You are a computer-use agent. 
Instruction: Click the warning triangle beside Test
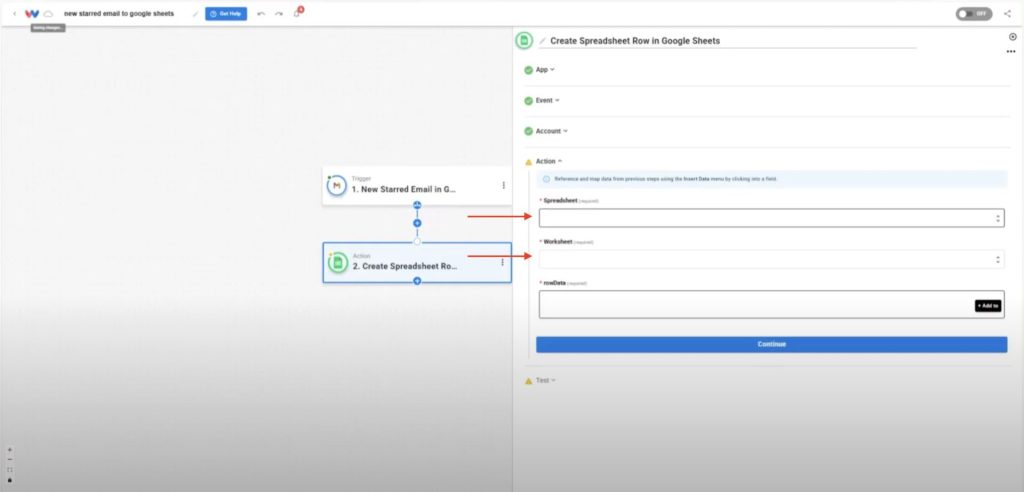coord(528,381)
